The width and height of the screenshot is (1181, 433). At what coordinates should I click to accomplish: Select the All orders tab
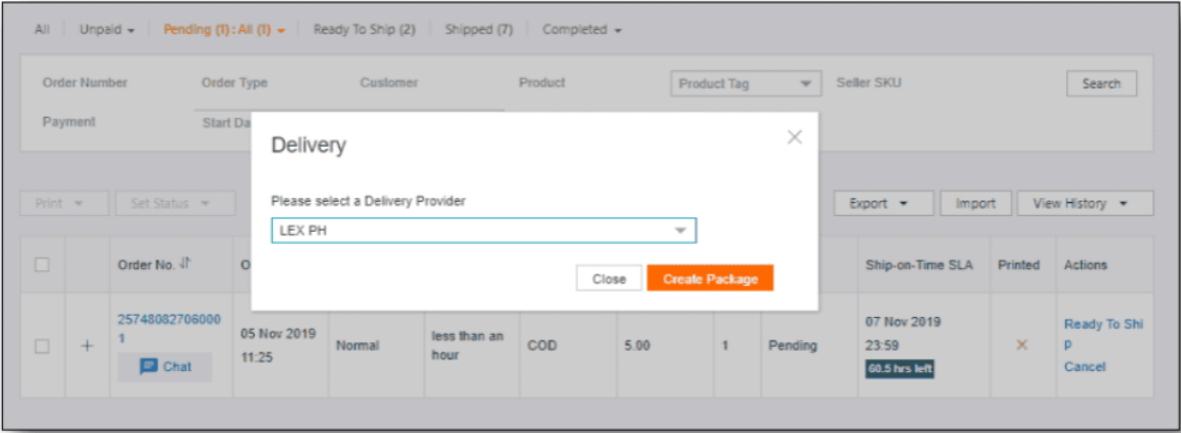42,29
